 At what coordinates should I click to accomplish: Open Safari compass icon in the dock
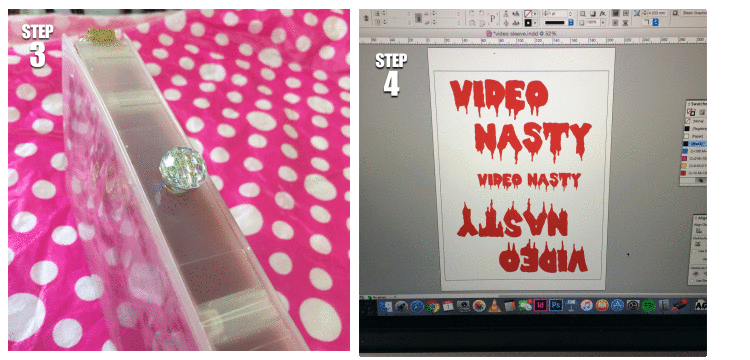pos(417,306)
